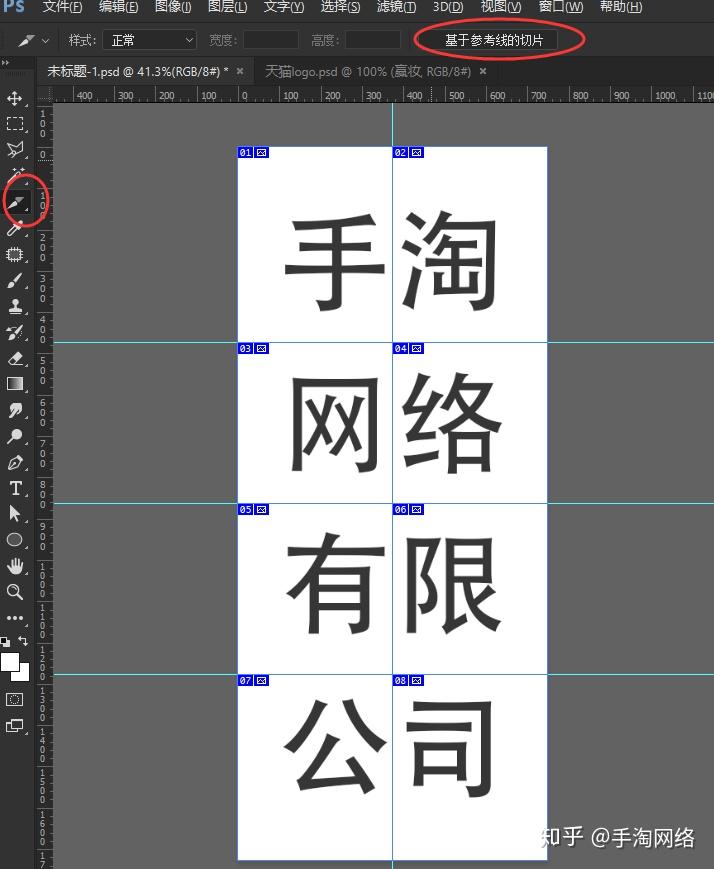Open the 选择(S) menu
The height and width of the screenshot is (869, 714).
pos(340,7)
